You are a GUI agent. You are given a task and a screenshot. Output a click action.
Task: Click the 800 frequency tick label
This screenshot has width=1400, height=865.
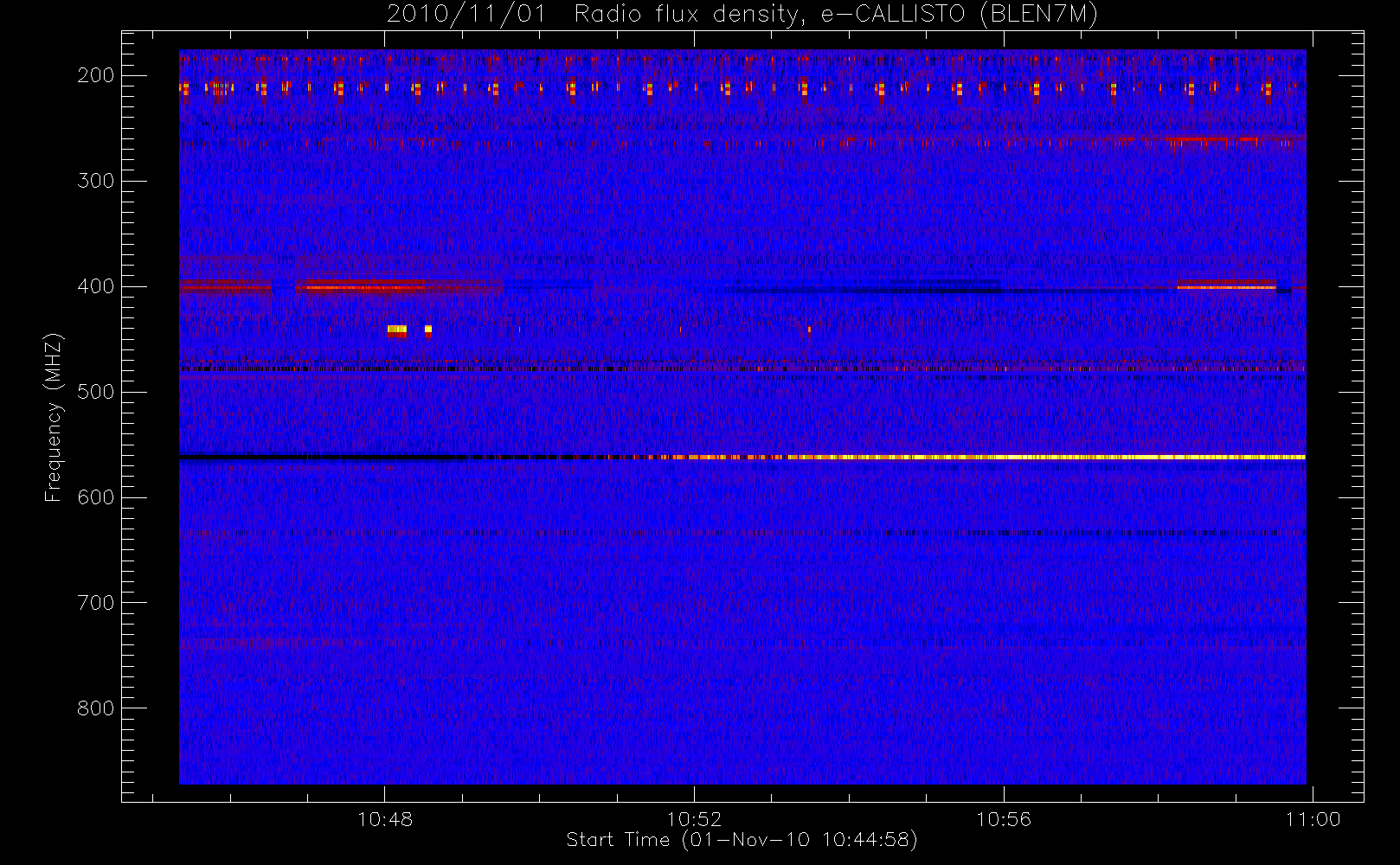coord(96,708)
